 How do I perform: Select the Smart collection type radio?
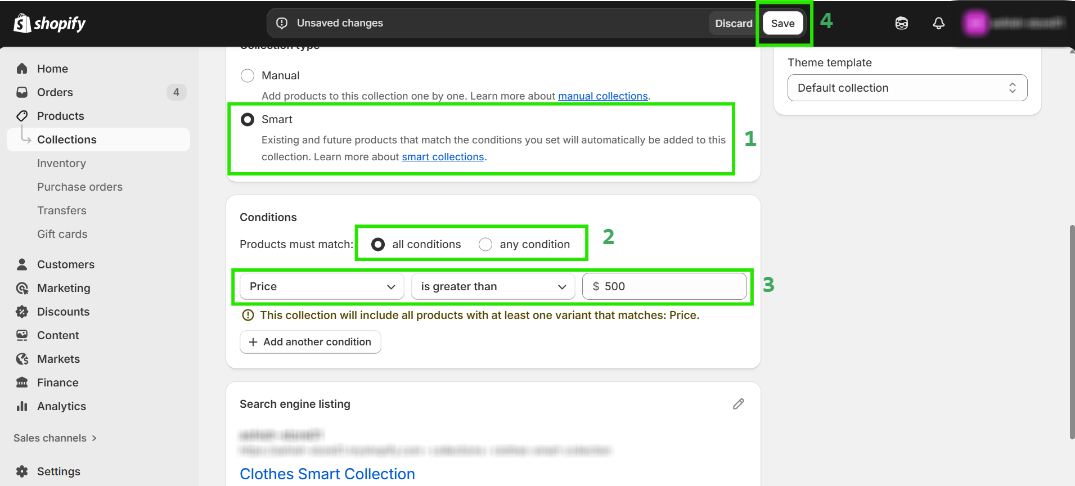(x=247, y=119)
